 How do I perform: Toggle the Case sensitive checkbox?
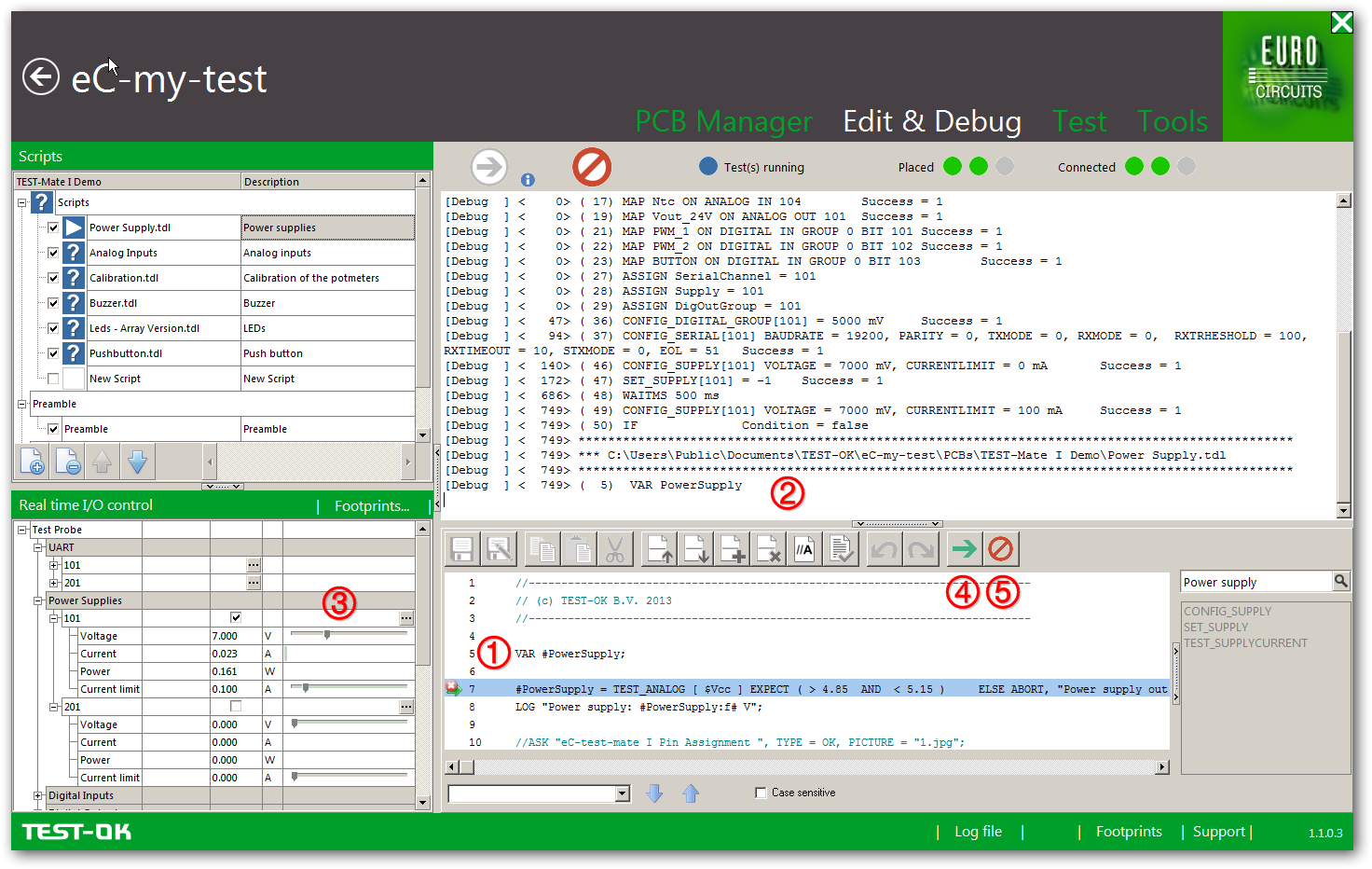point(761,793)
